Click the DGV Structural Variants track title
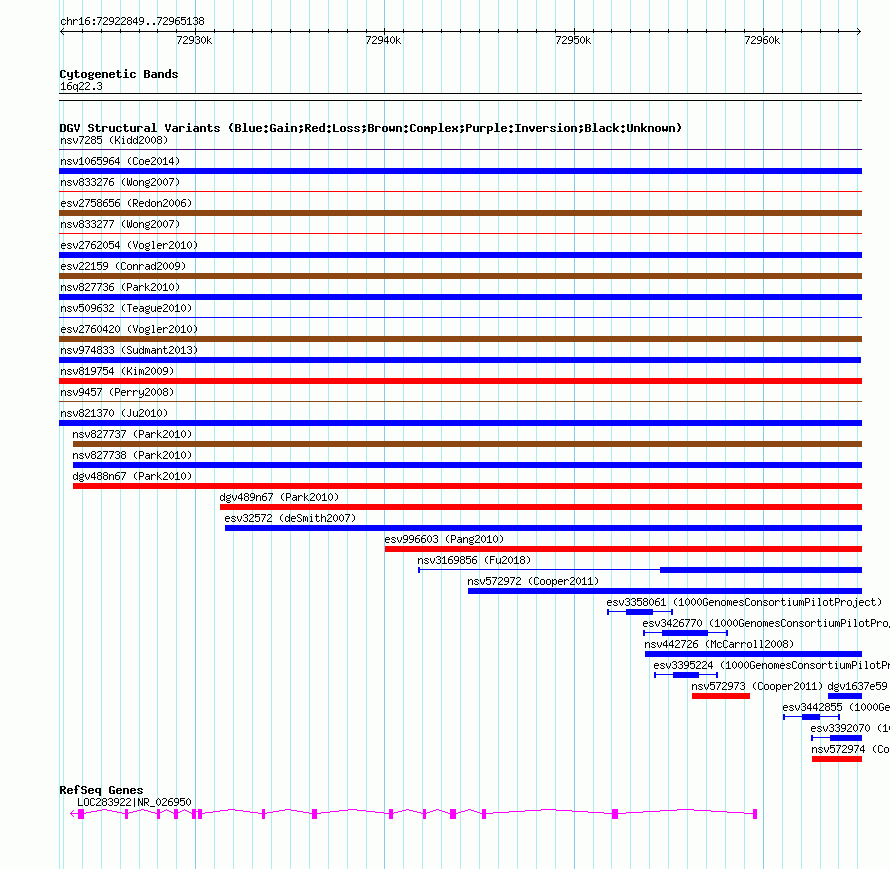 [x=371, y=128]
